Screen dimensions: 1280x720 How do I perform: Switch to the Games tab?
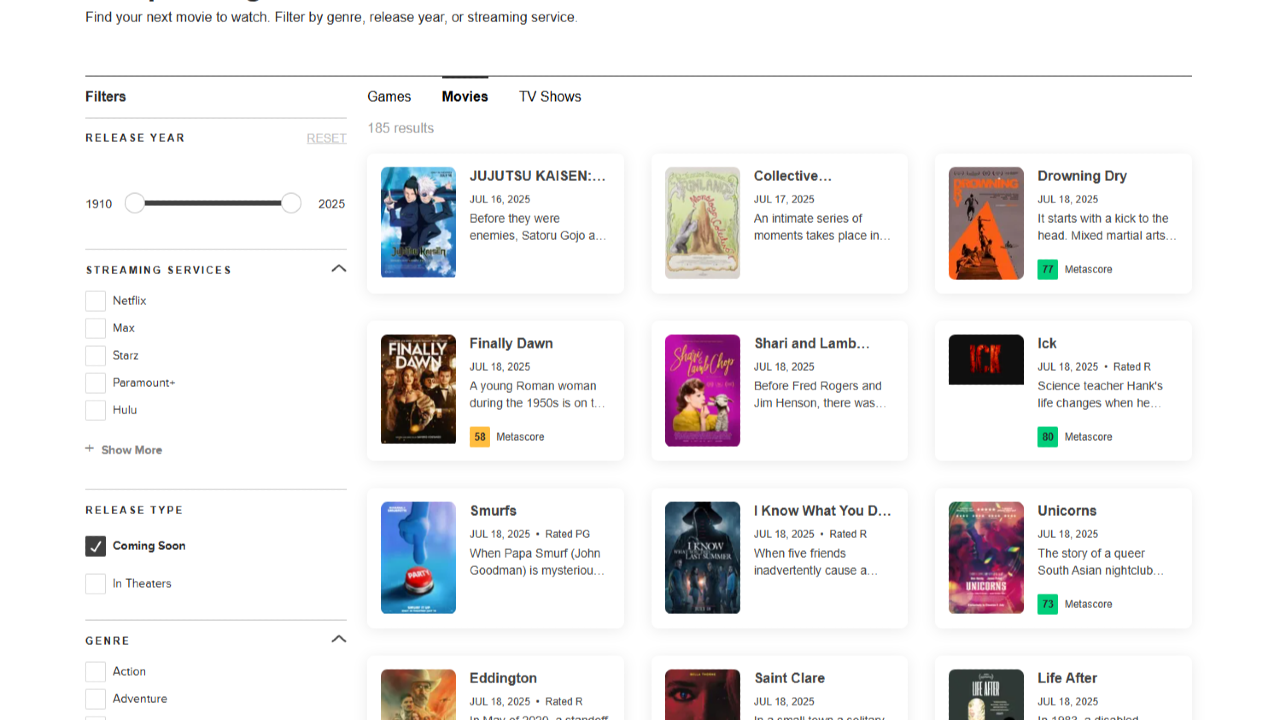pos(389,97)
